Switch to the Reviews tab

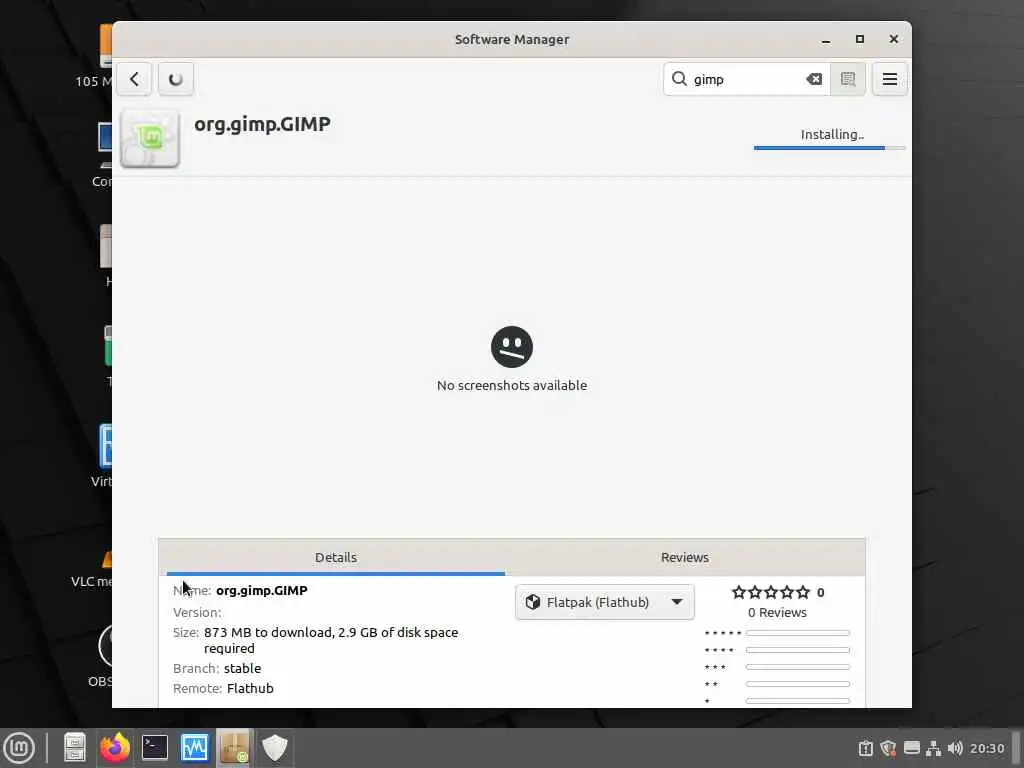(x=684, y=558)
